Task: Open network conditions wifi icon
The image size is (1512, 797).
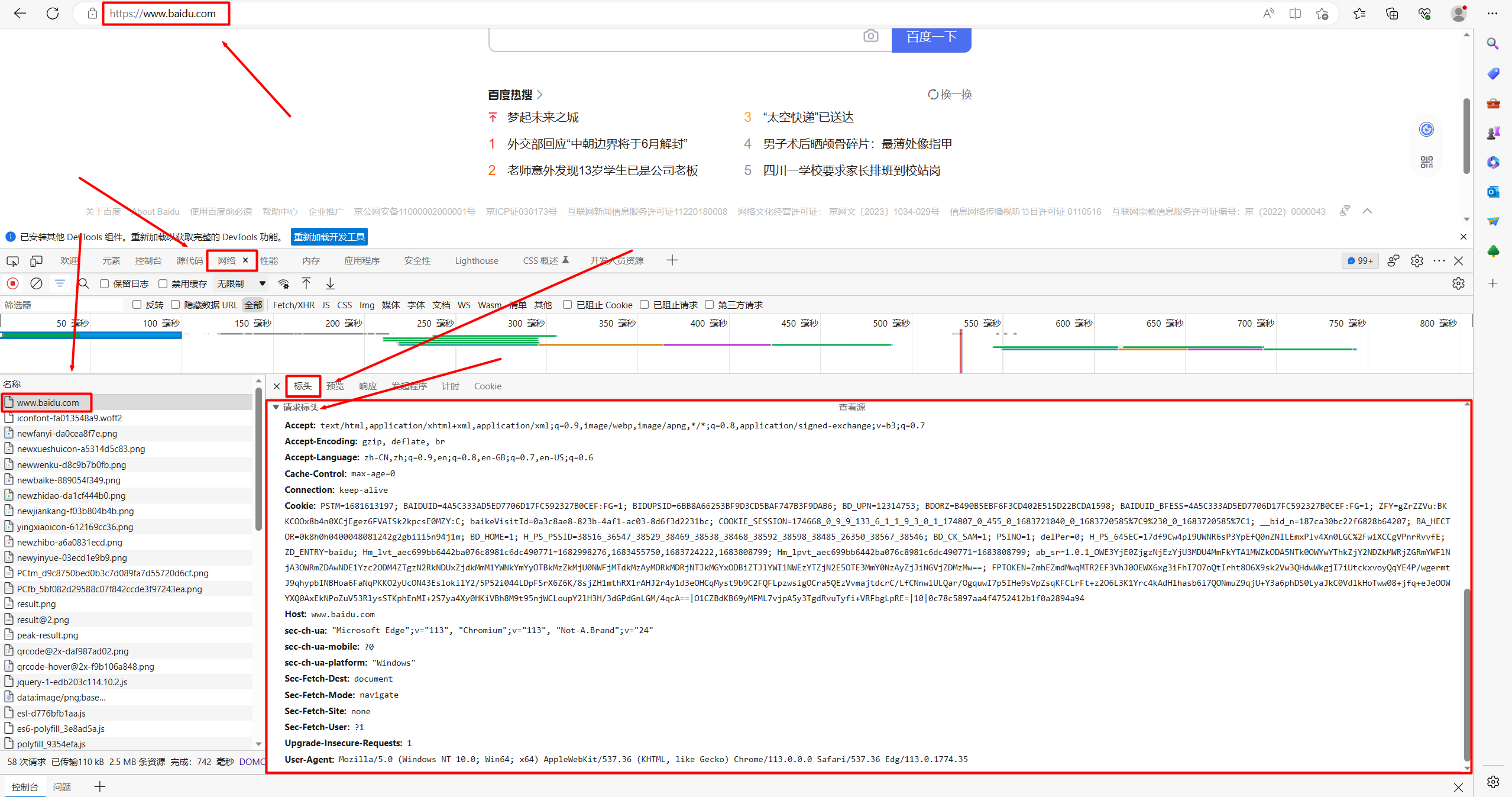Action: (x=284, y=283)
